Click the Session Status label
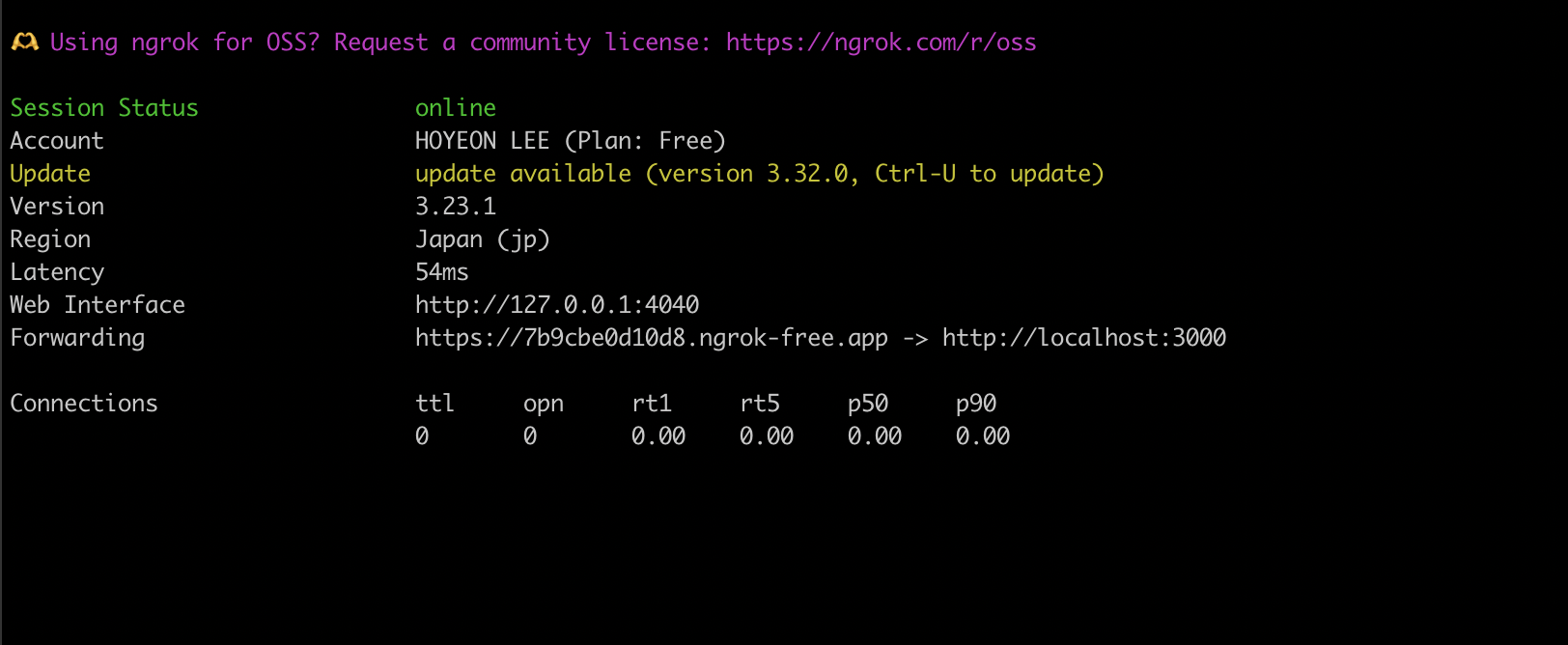Screen dimensions: 1568x645 coord(104,108)
